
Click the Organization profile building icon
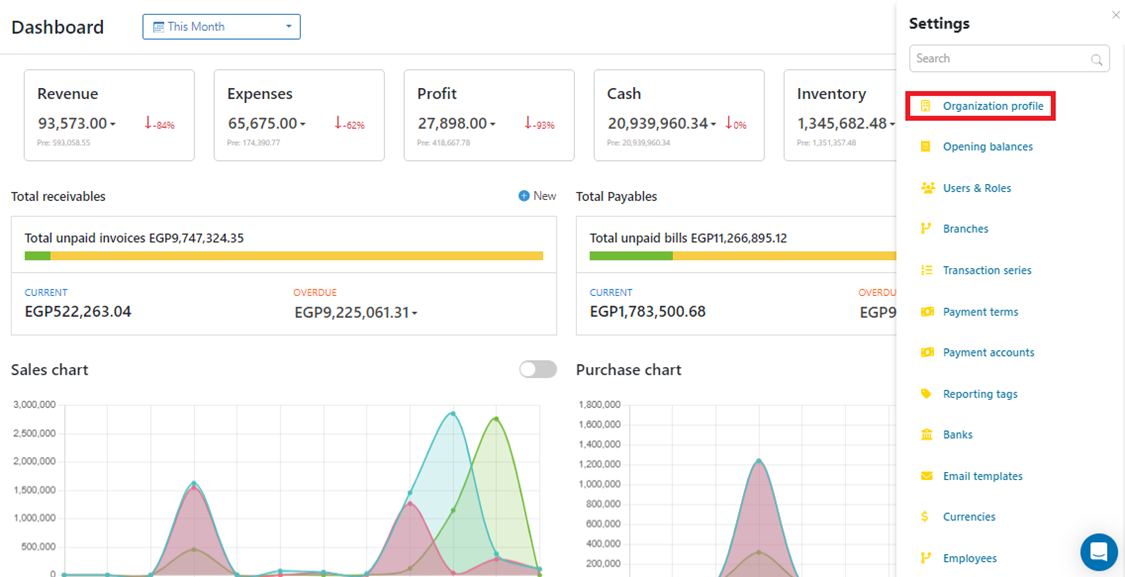coord(926,106)
